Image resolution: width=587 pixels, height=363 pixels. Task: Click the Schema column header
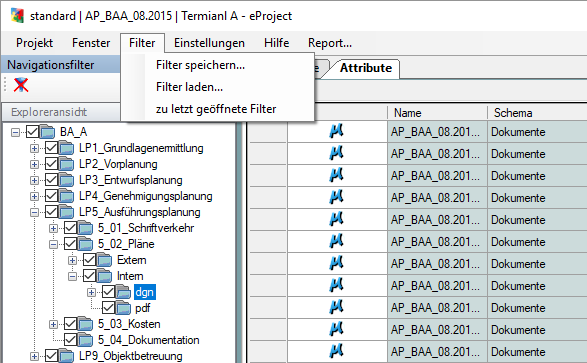(537, 113)
